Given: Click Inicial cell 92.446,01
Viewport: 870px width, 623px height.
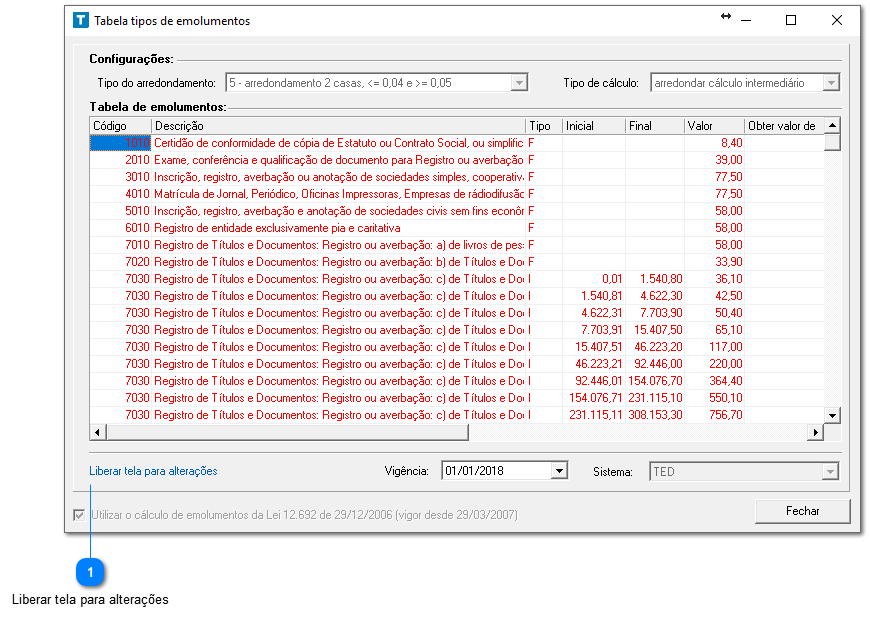Looking at the screenshot, I should [594, 381].
